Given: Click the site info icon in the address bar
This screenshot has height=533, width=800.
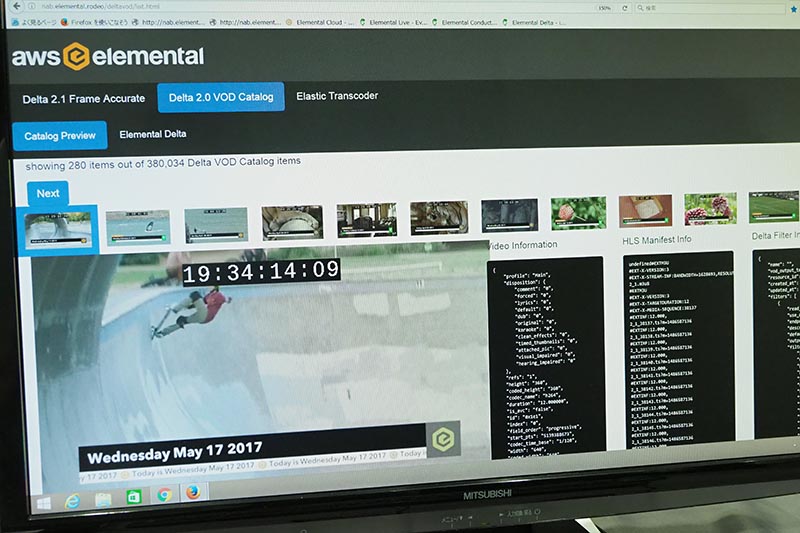Looking at the screenshot, I should click(32, 6).
